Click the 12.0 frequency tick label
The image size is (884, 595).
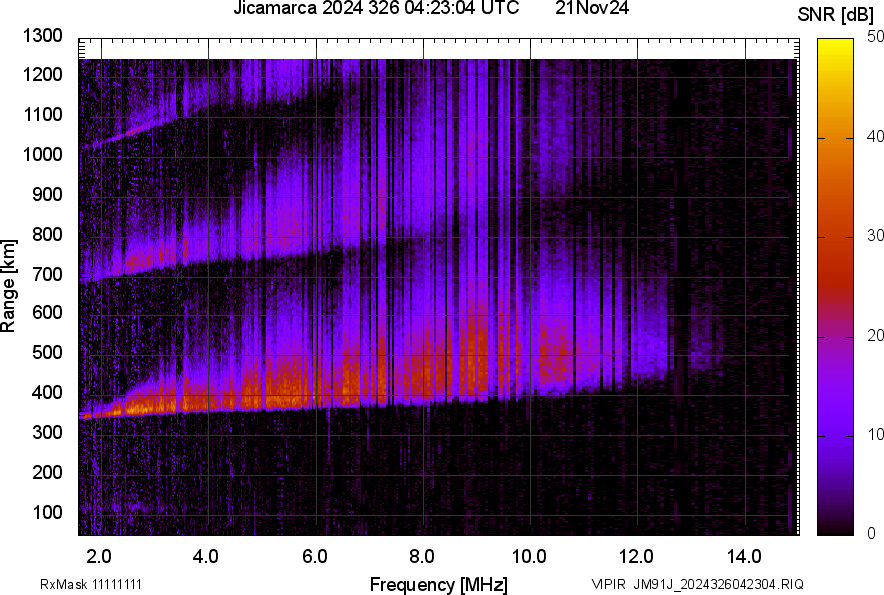[x=637, y=556]
